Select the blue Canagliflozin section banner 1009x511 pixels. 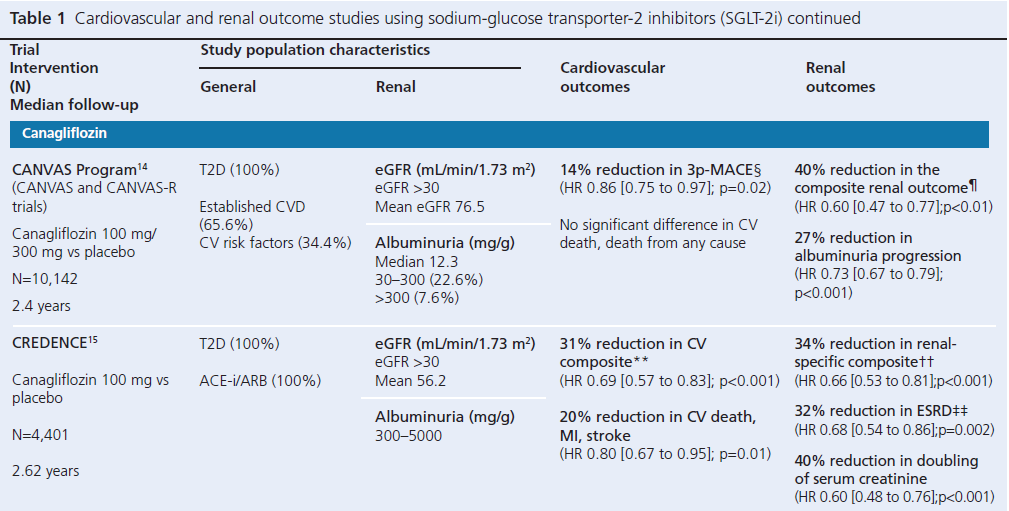pos(499,133)
